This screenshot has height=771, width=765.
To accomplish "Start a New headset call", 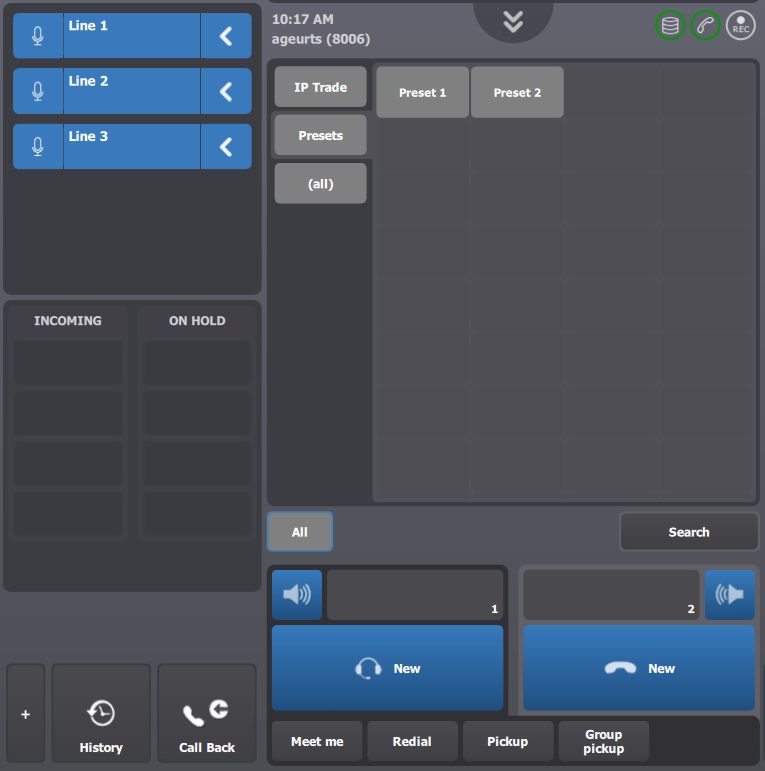I will point(387,668).
